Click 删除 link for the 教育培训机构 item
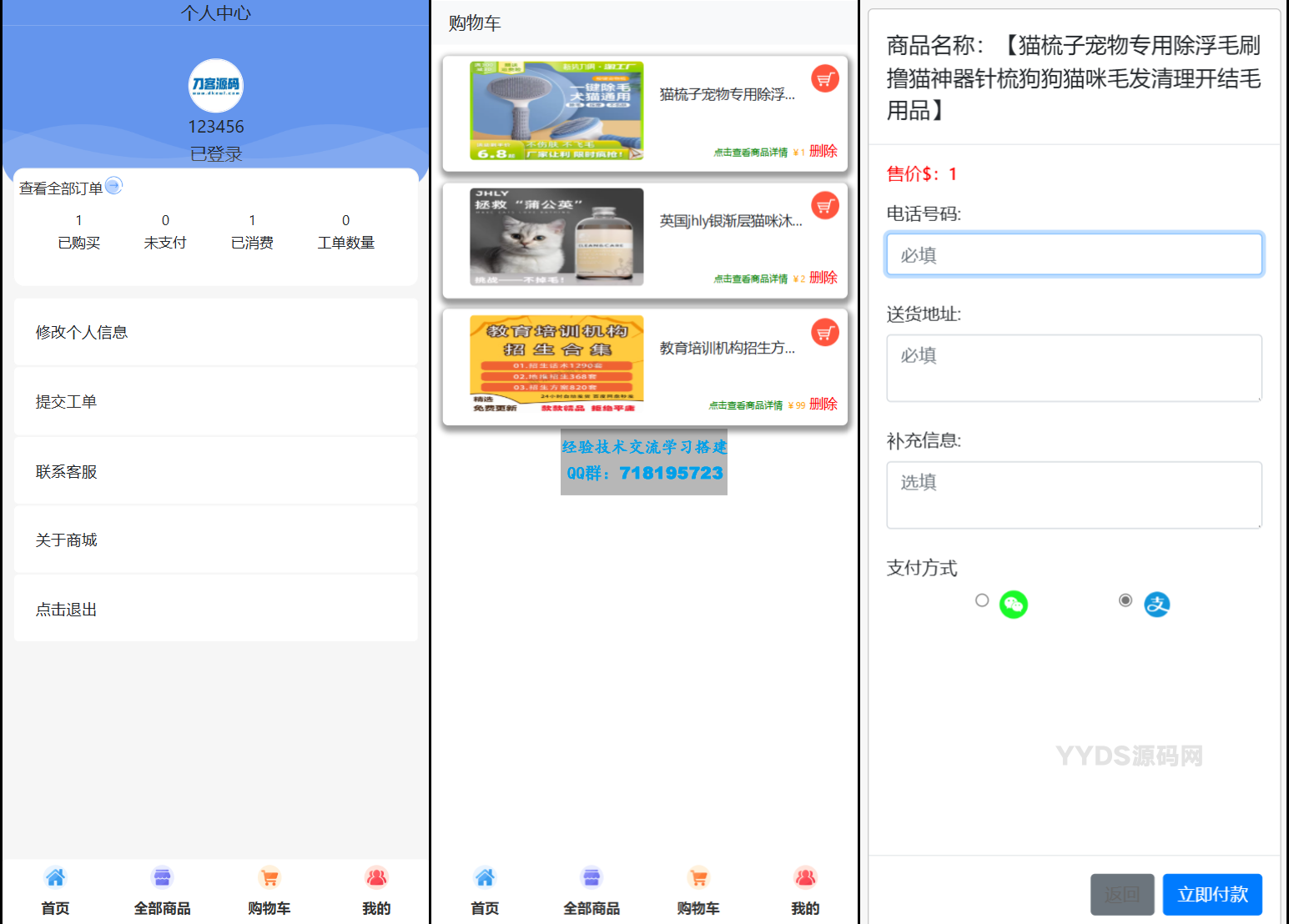Viewport: 1289px width, 924px height. click(823, 404)
